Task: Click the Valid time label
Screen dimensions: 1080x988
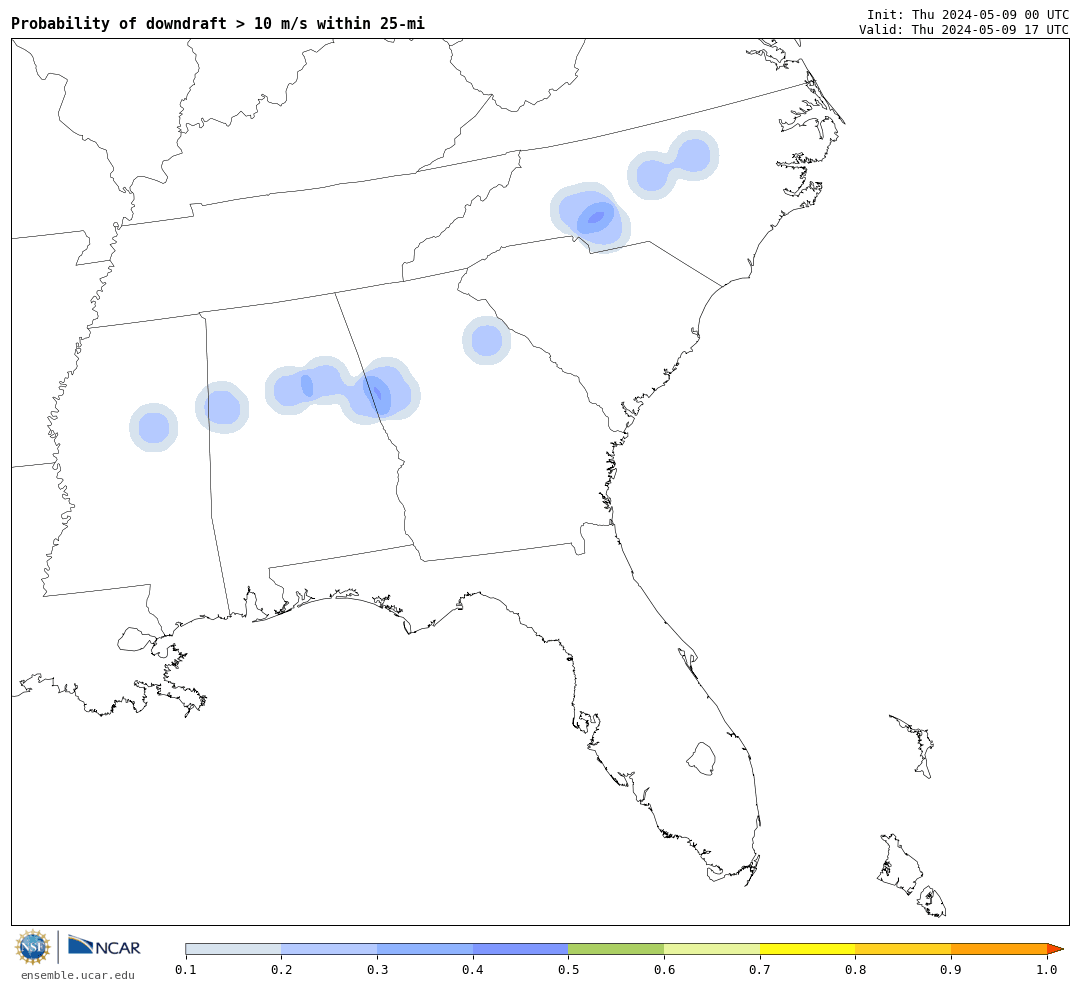Action: 964,30
